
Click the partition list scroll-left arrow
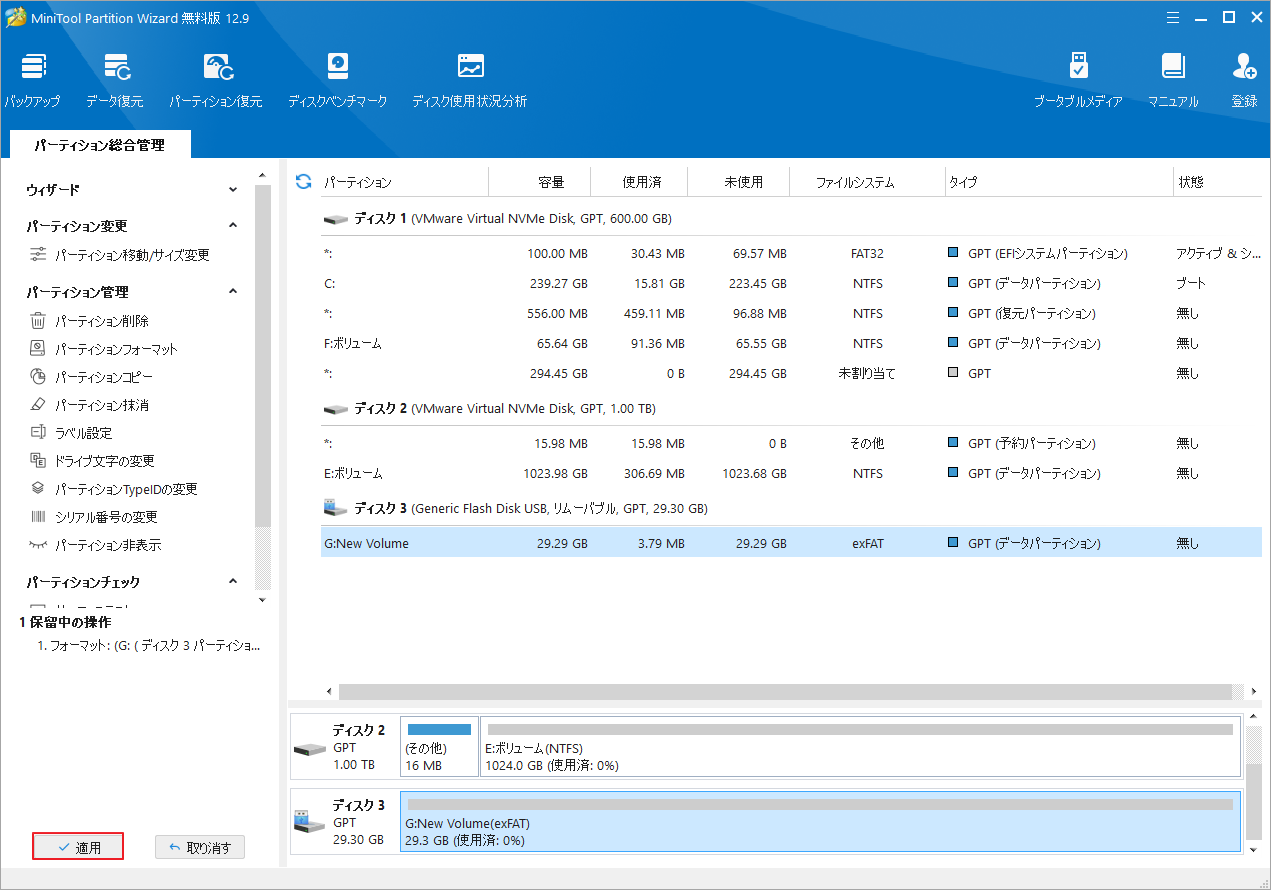(330, 691)
